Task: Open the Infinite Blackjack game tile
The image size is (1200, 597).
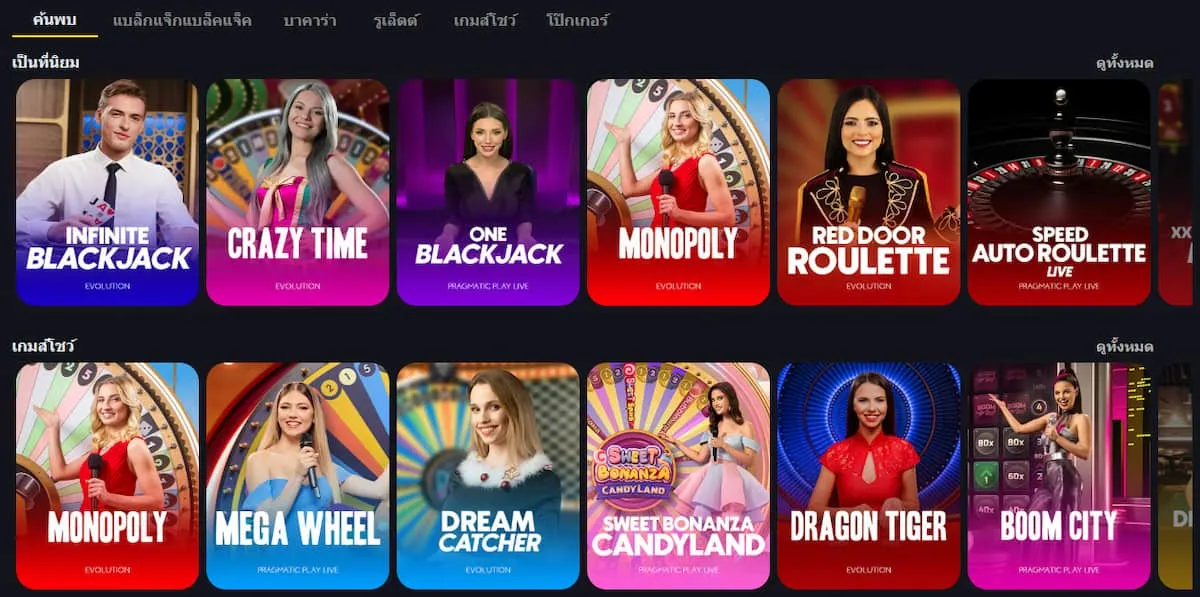Action: point(107,192)
